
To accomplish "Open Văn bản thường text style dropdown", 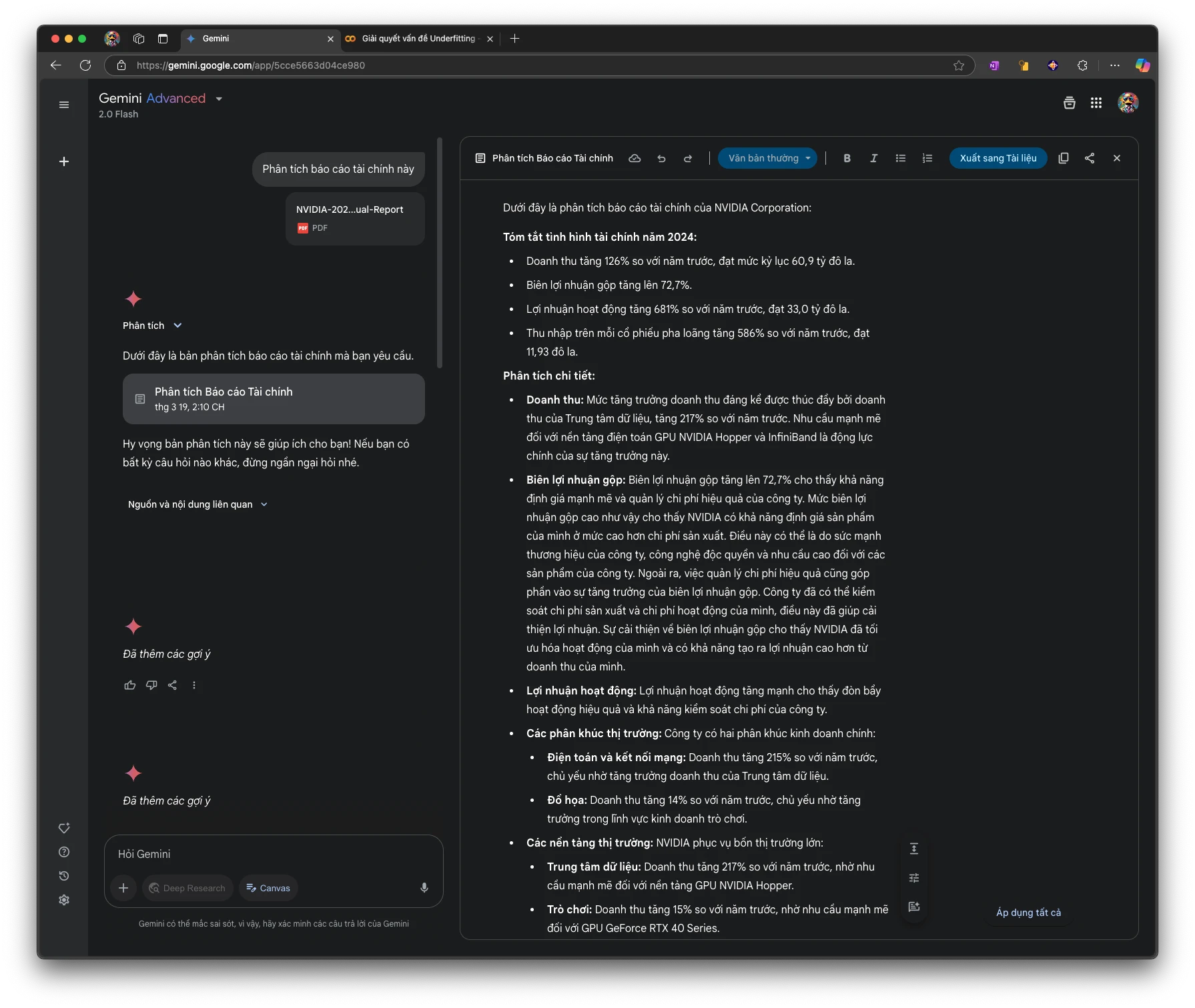I will tap(767, 158).
